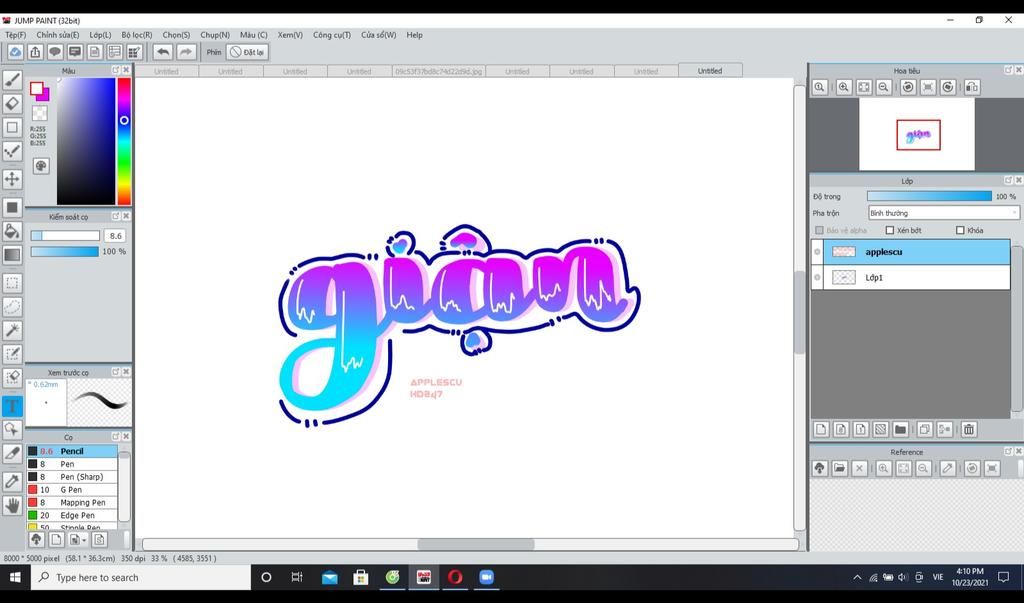Open reference image with folder icon
Screen dimensions: 1024x603
839,468
